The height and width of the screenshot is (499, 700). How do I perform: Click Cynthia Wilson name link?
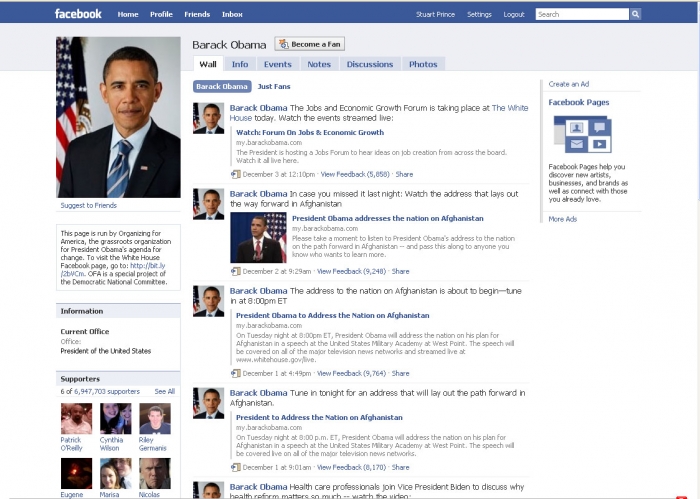tap(111, 444)
